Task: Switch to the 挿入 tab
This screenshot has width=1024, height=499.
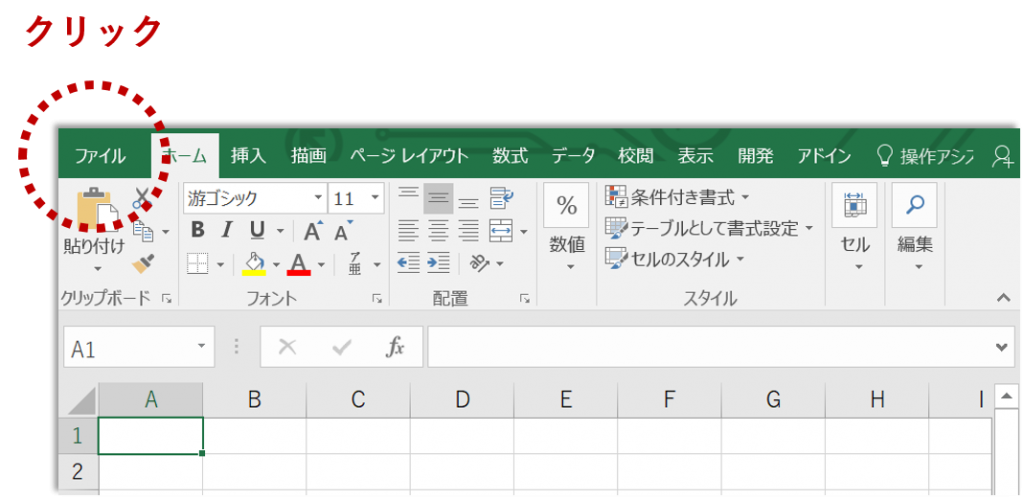Action: (248, 156)
